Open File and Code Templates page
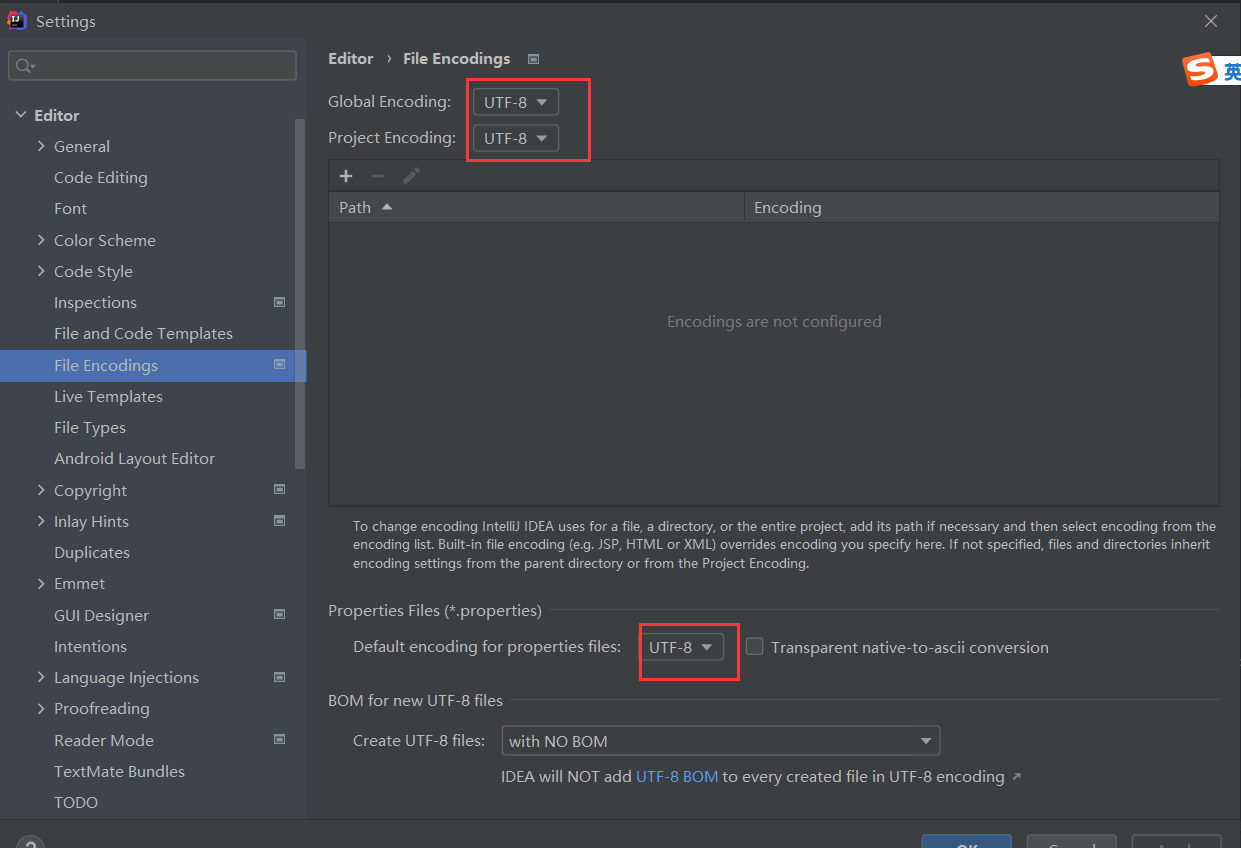 tap(143, 333)
